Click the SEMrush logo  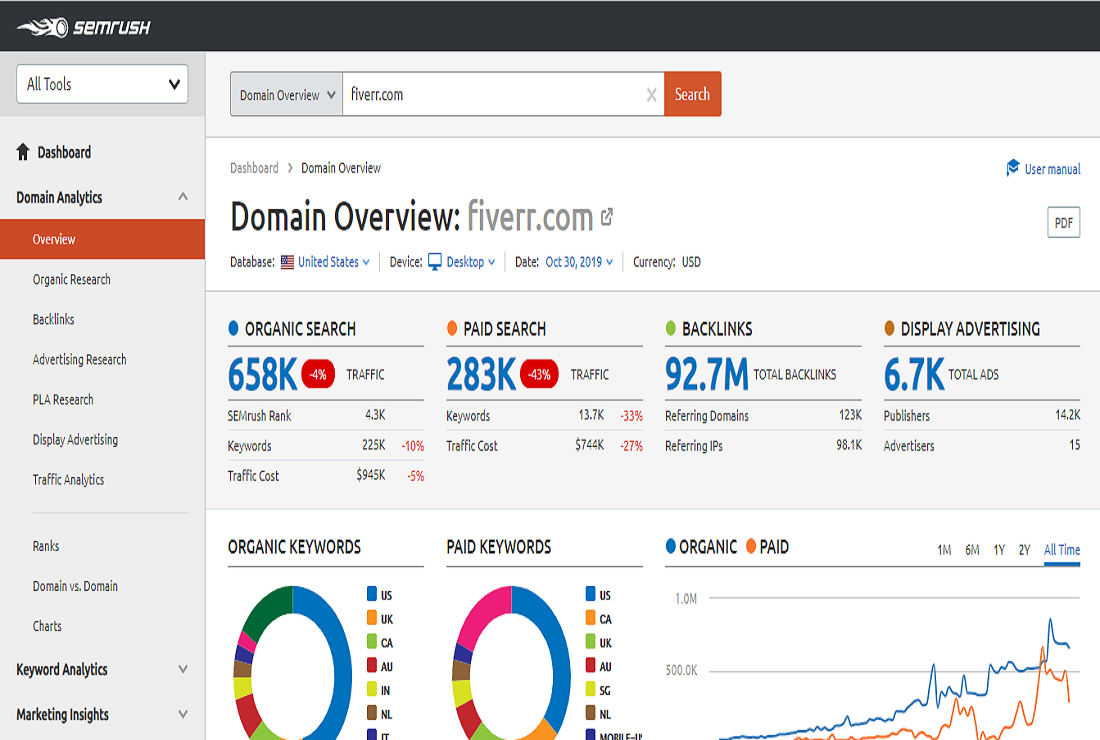coord(85,27)
